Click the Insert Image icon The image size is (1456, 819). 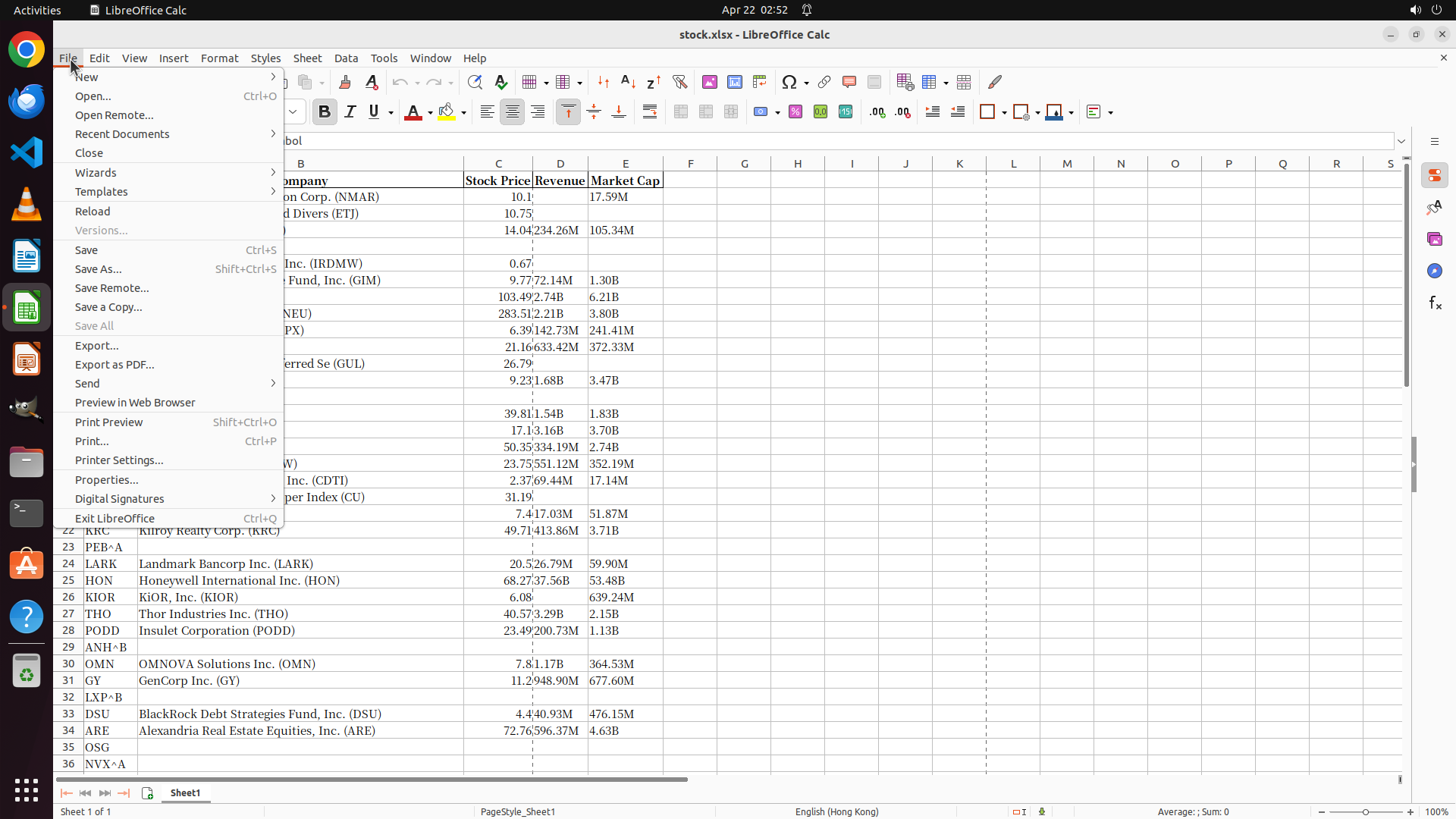click(710, 82)
